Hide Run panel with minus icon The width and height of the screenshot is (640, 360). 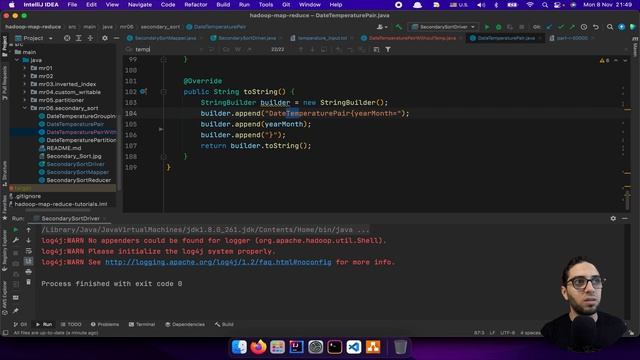(x=625, y=219)
